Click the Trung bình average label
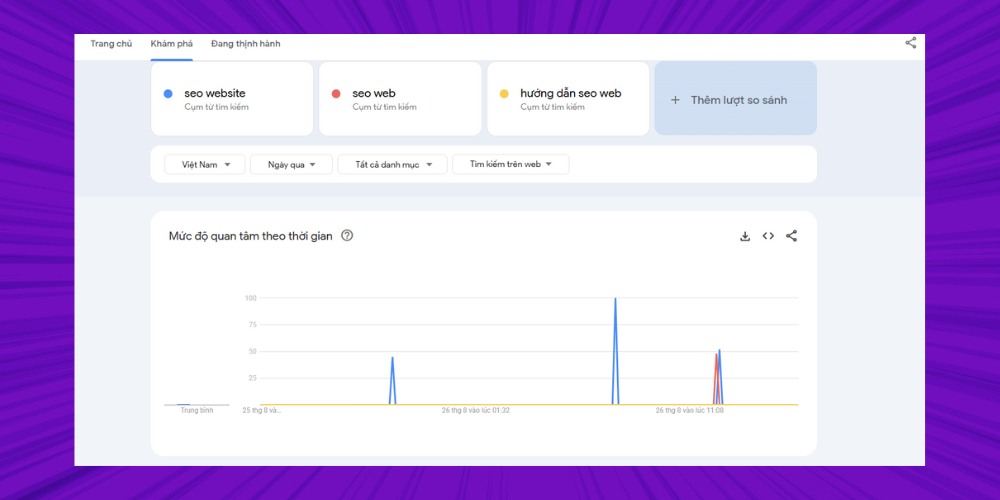1000x500 pixels. coord(196,411)
